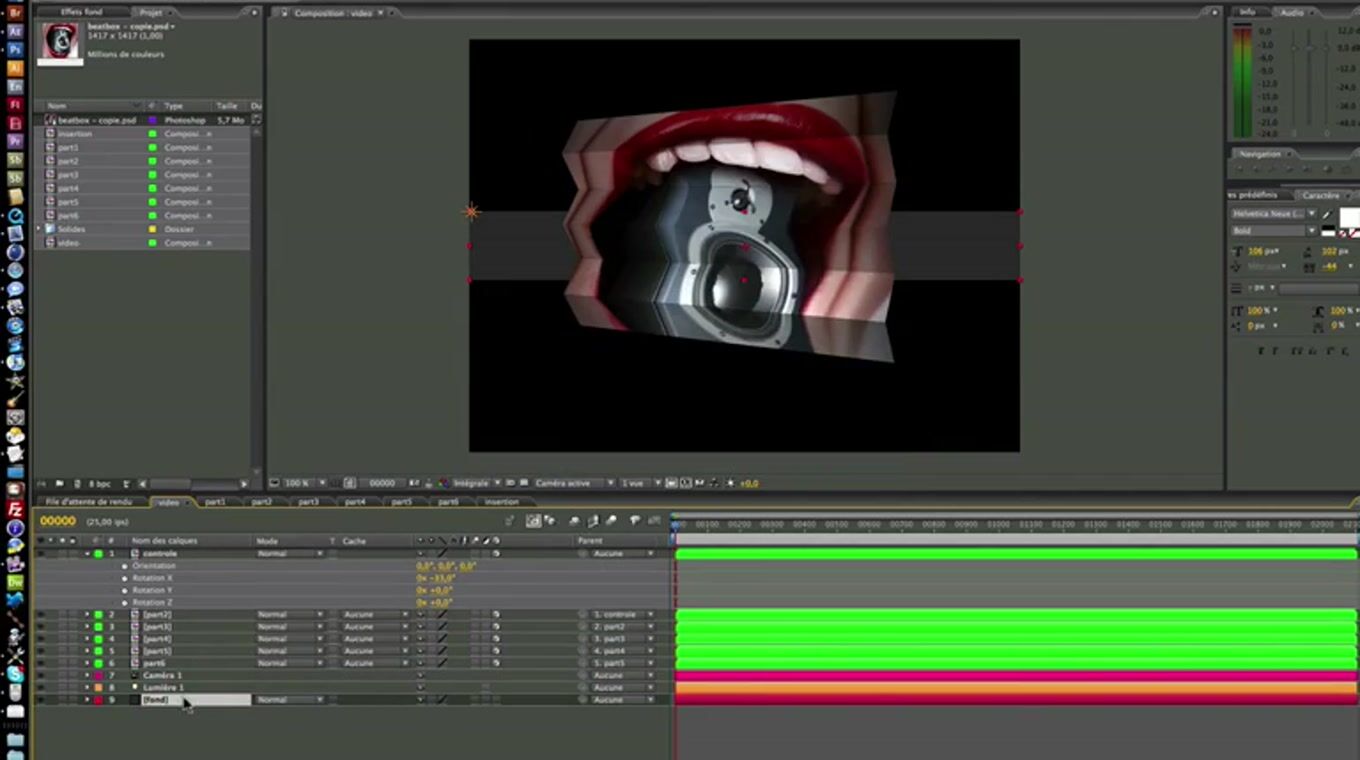
Task: Expand the Solides folder in Project panel
Action: point(40,229)
